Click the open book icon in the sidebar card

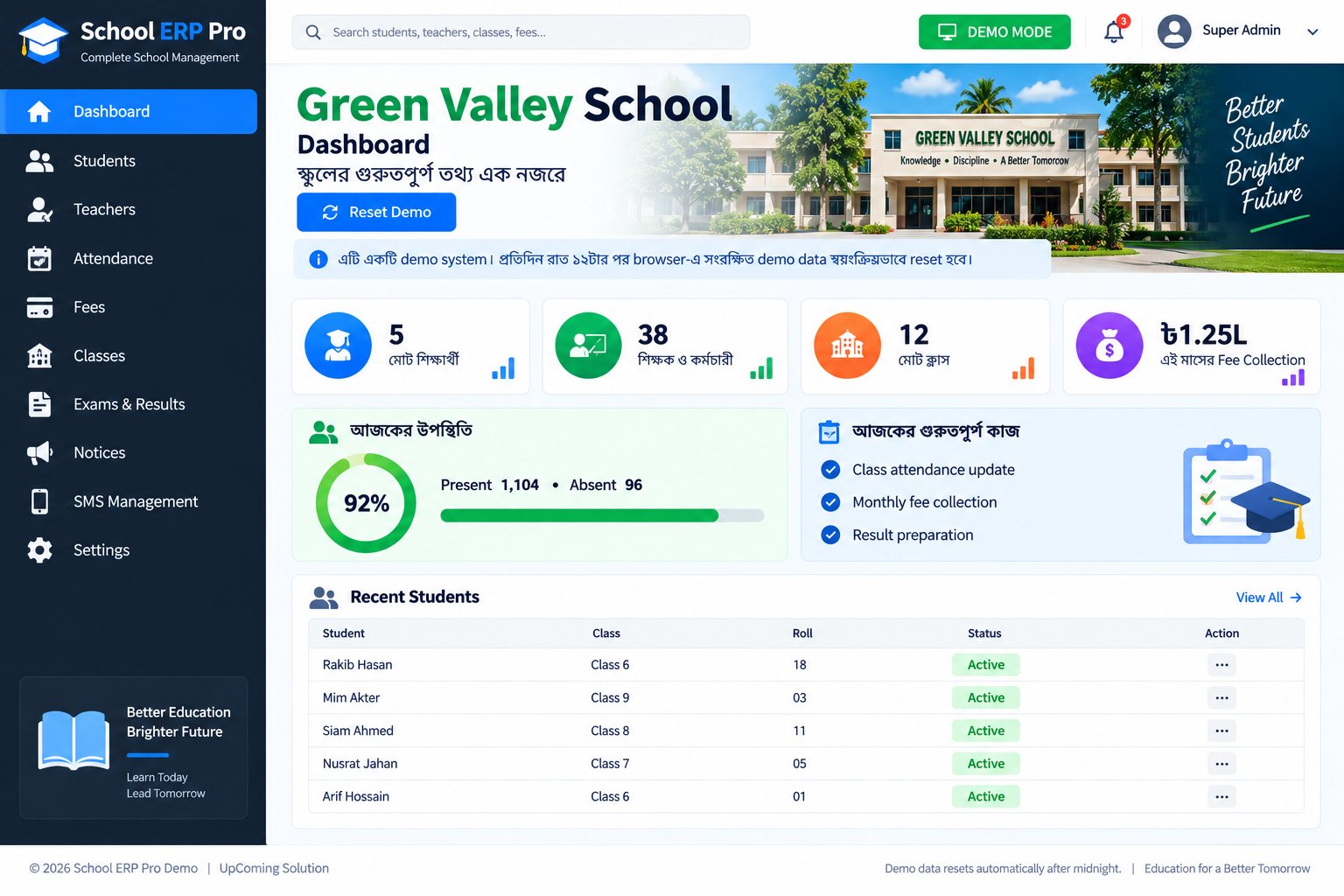(x=73, y=740)
